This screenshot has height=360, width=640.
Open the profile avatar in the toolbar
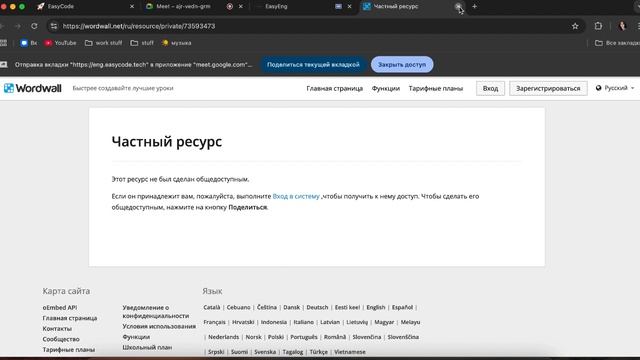pyautogui.click(x=622, y=26)
